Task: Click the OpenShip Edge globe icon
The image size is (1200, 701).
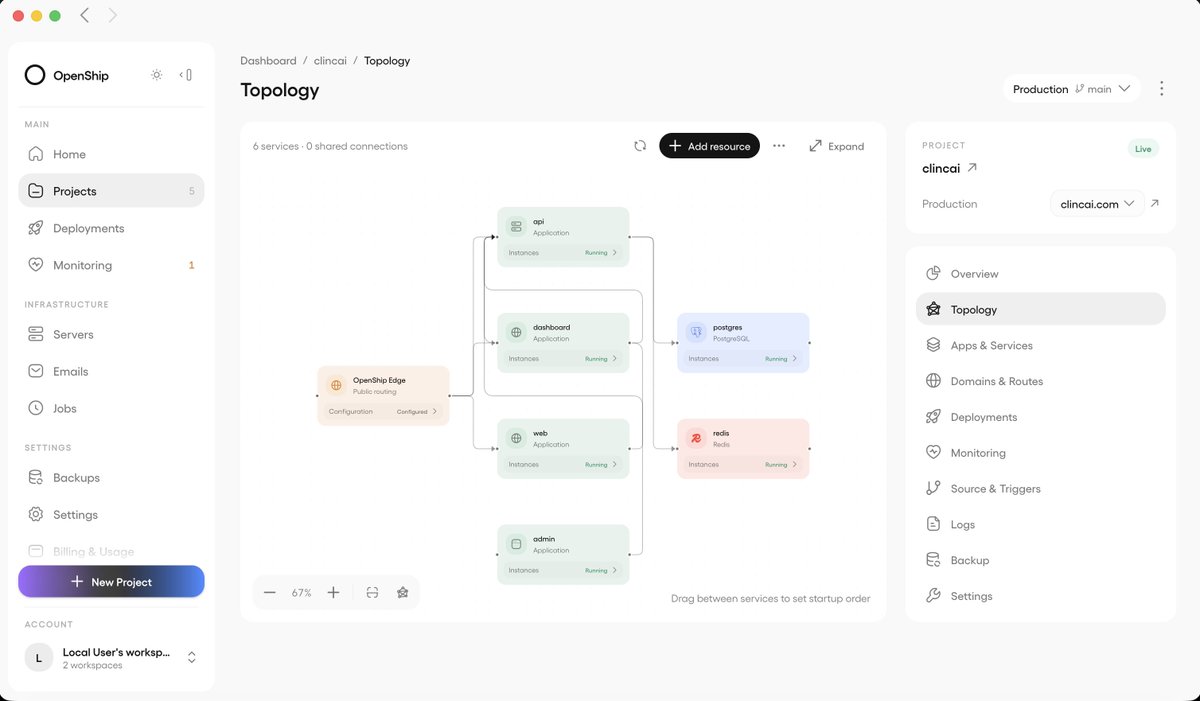Action: pos(336,385)
